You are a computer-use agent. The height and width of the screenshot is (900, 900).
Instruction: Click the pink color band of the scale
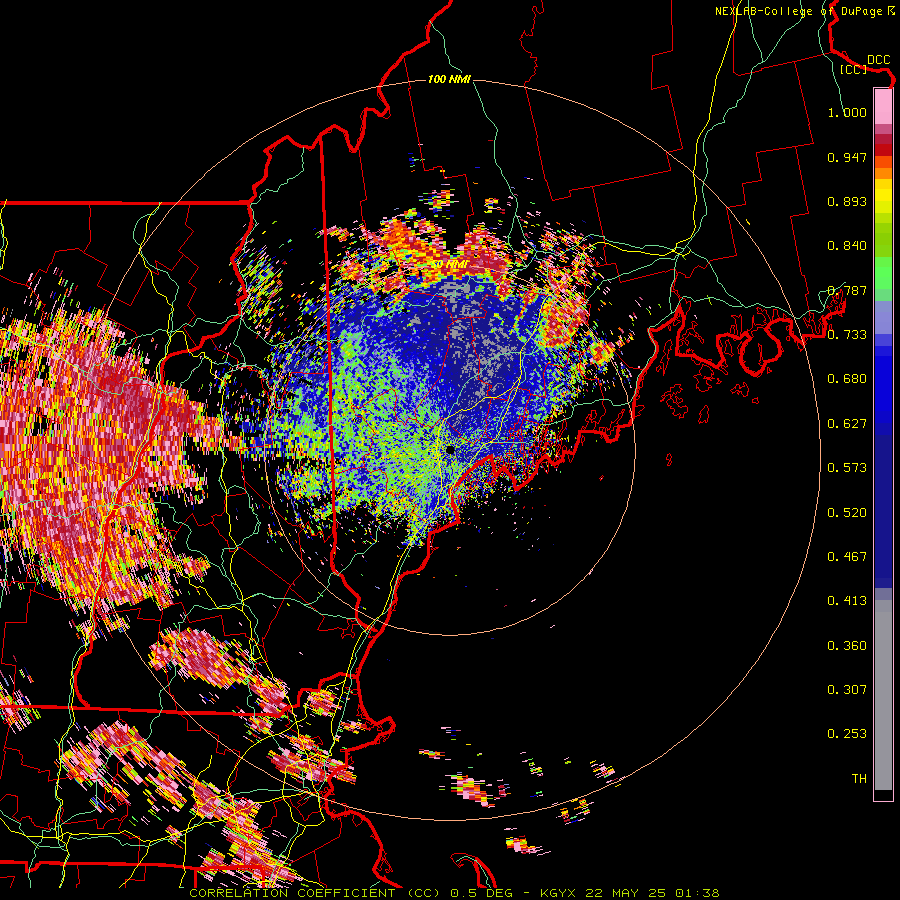coord(883,107)
